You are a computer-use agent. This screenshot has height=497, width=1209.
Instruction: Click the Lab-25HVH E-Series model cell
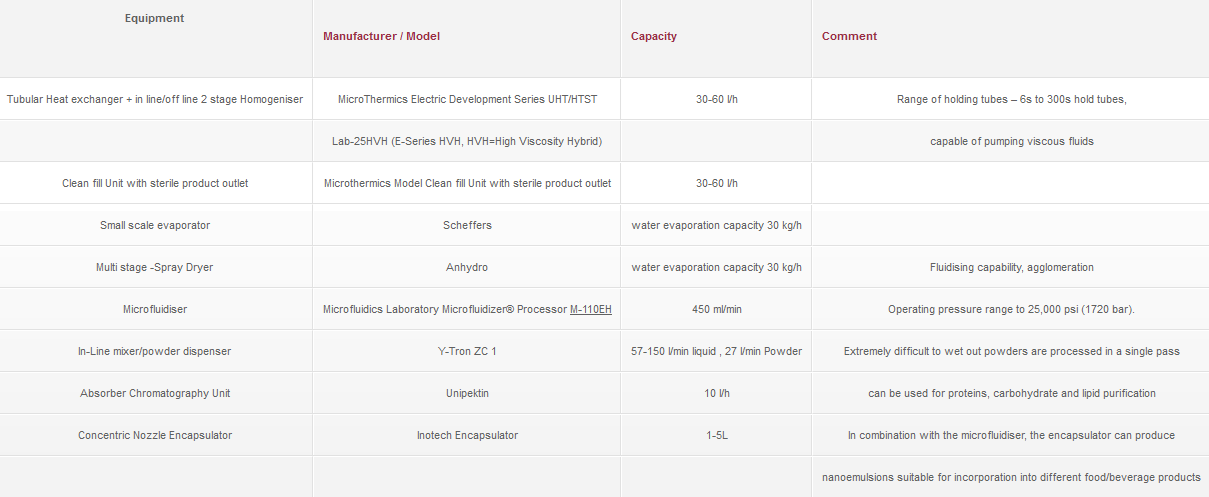[467, 142]
